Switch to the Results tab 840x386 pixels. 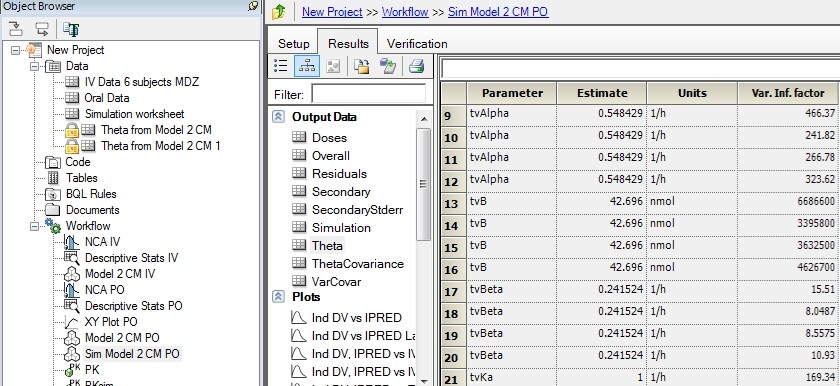[x=348, y=43]
